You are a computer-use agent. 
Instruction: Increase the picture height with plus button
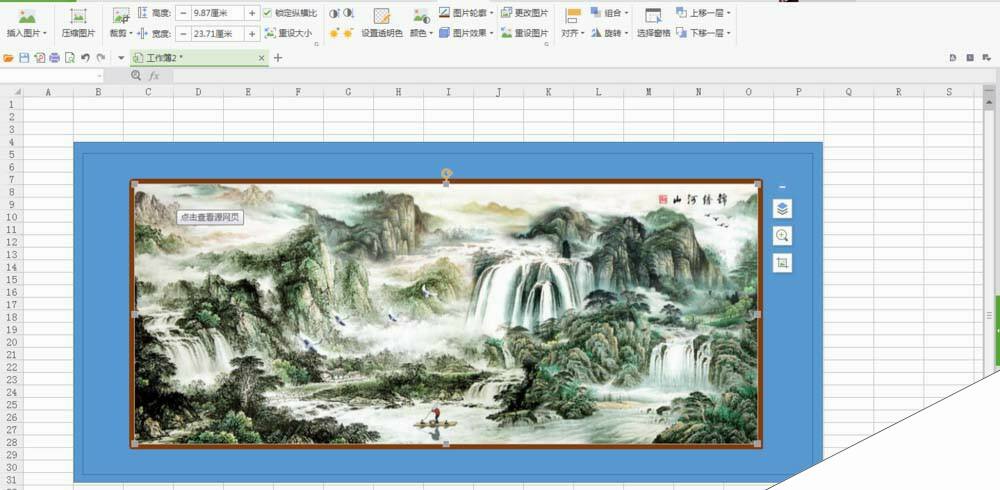[252, 13]
